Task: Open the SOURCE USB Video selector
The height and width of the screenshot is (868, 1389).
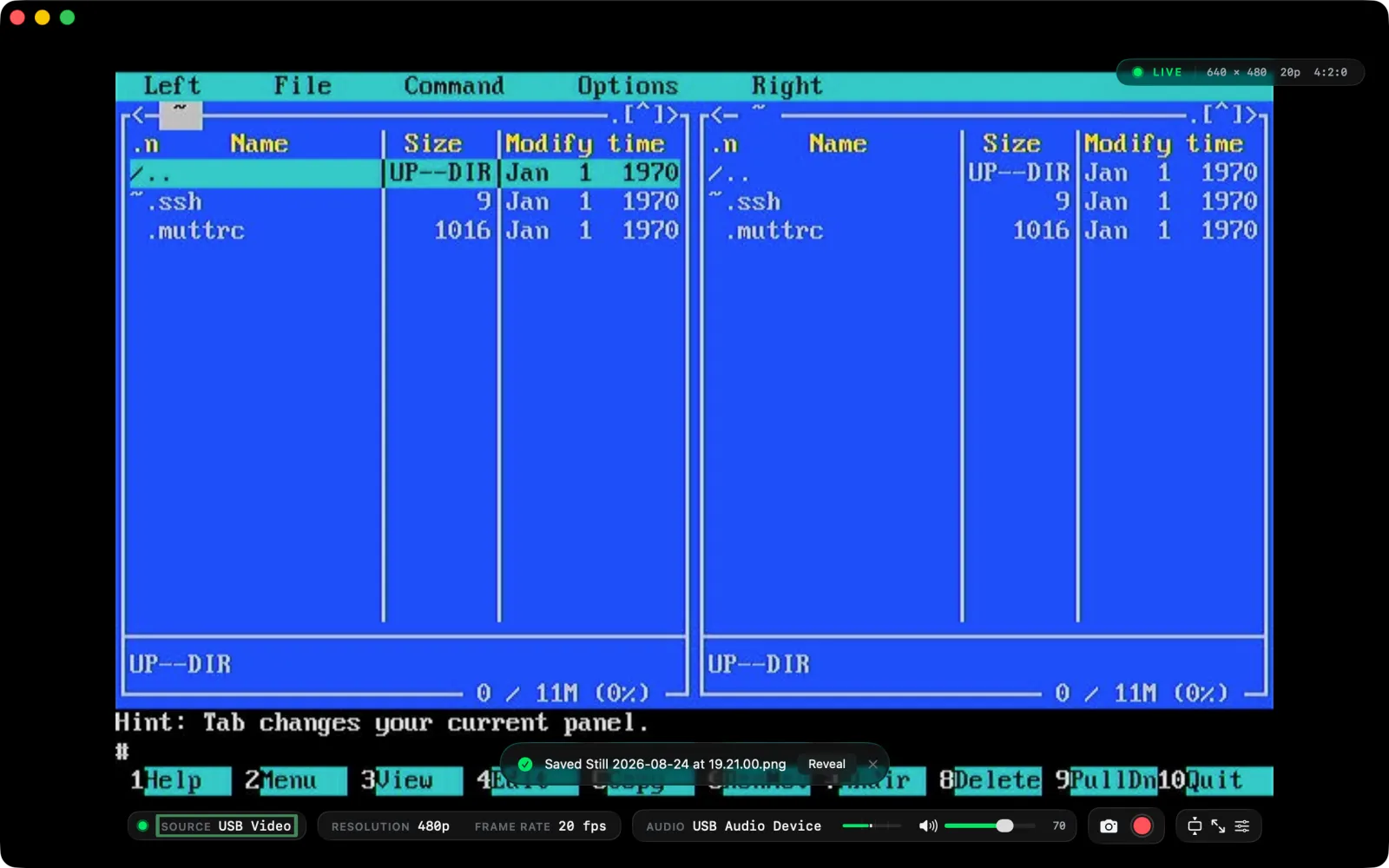Action: pos(226,826)
